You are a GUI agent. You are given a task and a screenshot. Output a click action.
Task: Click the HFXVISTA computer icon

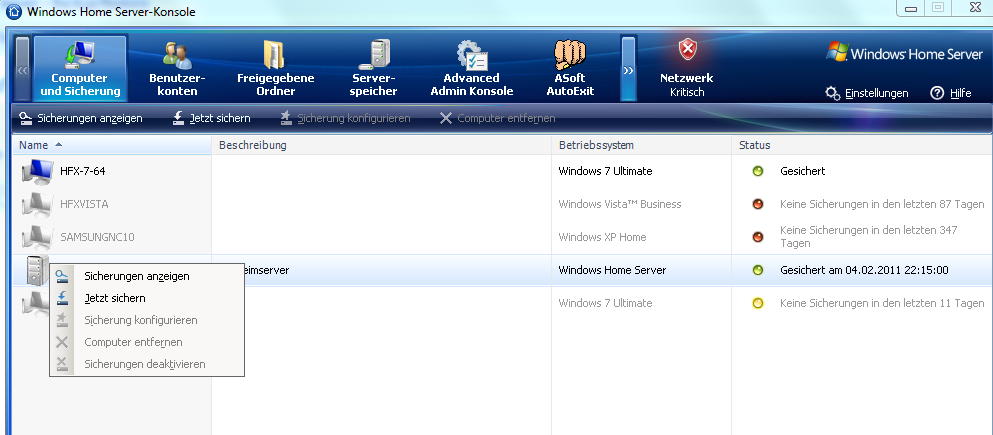pyautogui.click(x=37, y=205)
